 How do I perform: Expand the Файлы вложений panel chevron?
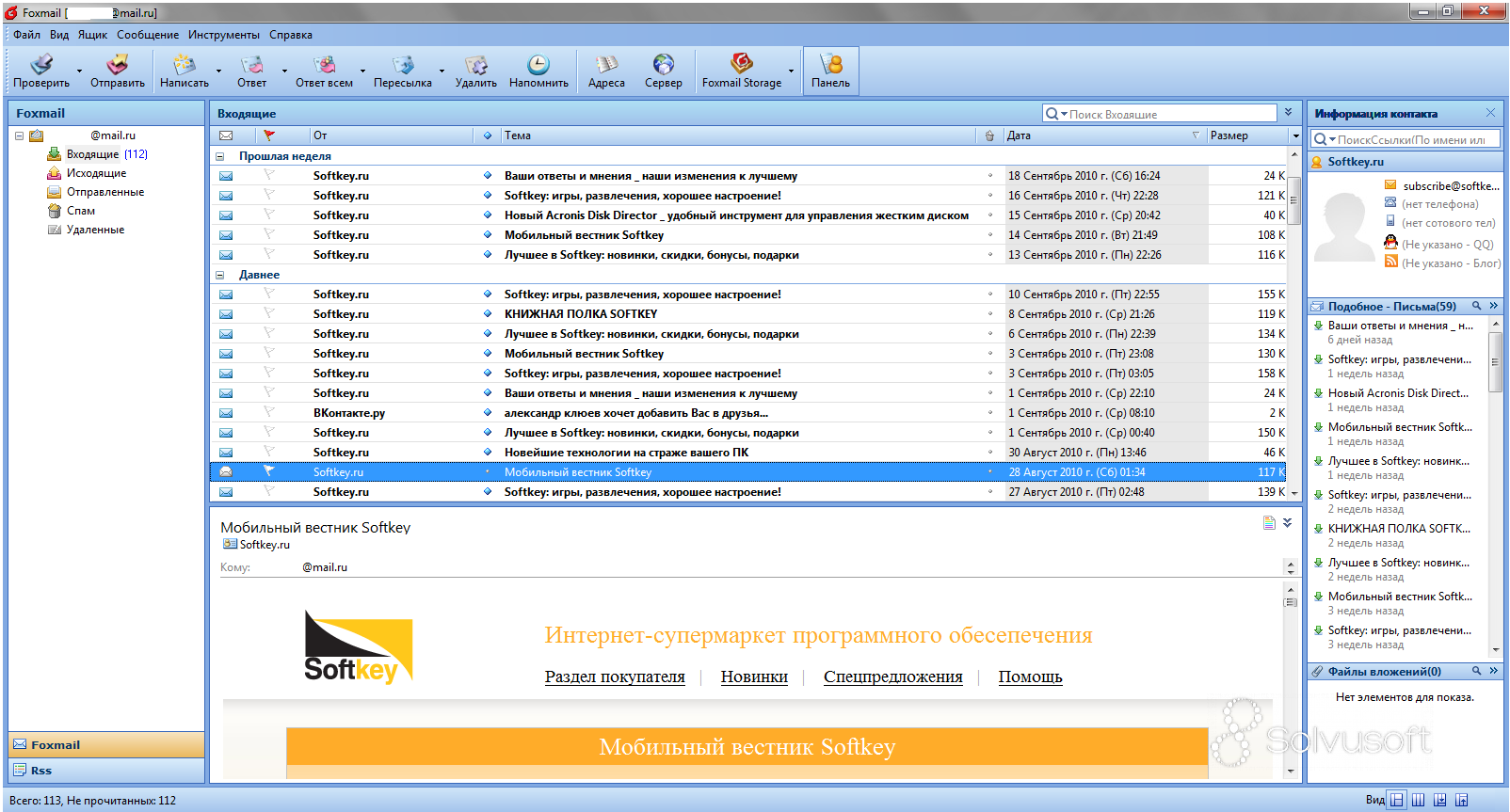click(1493, 671)
